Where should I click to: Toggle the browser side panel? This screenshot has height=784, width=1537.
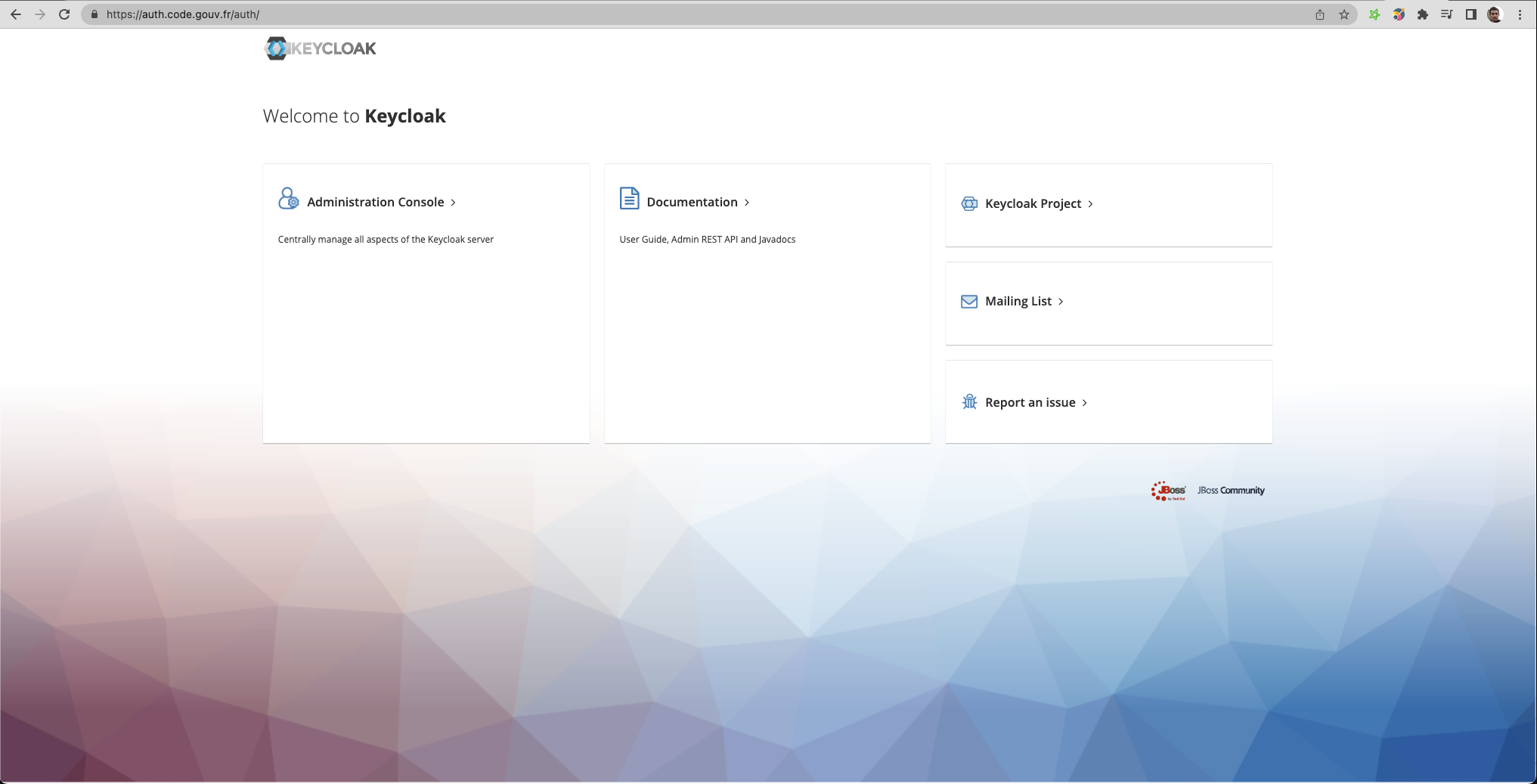pyautogui.click(x=1471, y=14)
